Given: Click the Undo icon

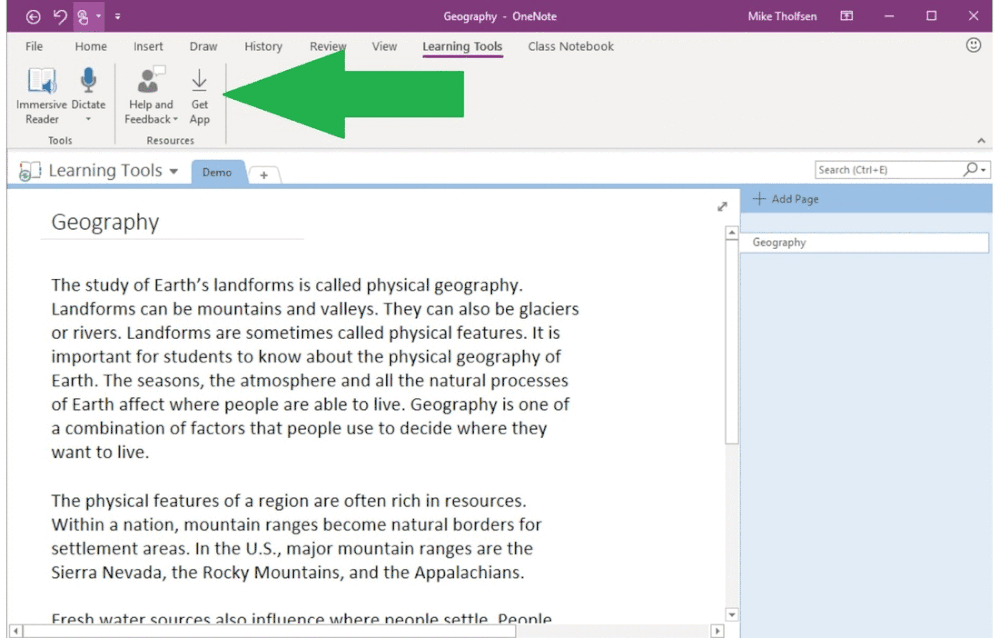Looking at the screenshot, I should (x=60, y=17).
